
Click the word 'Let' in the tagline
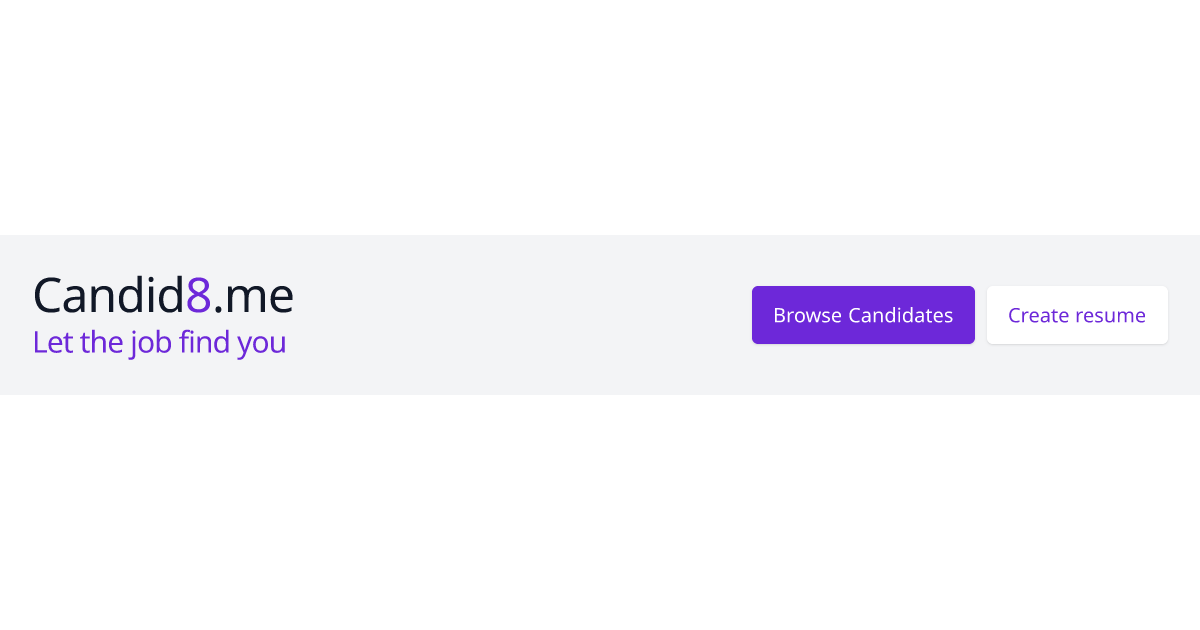point(52,342)
